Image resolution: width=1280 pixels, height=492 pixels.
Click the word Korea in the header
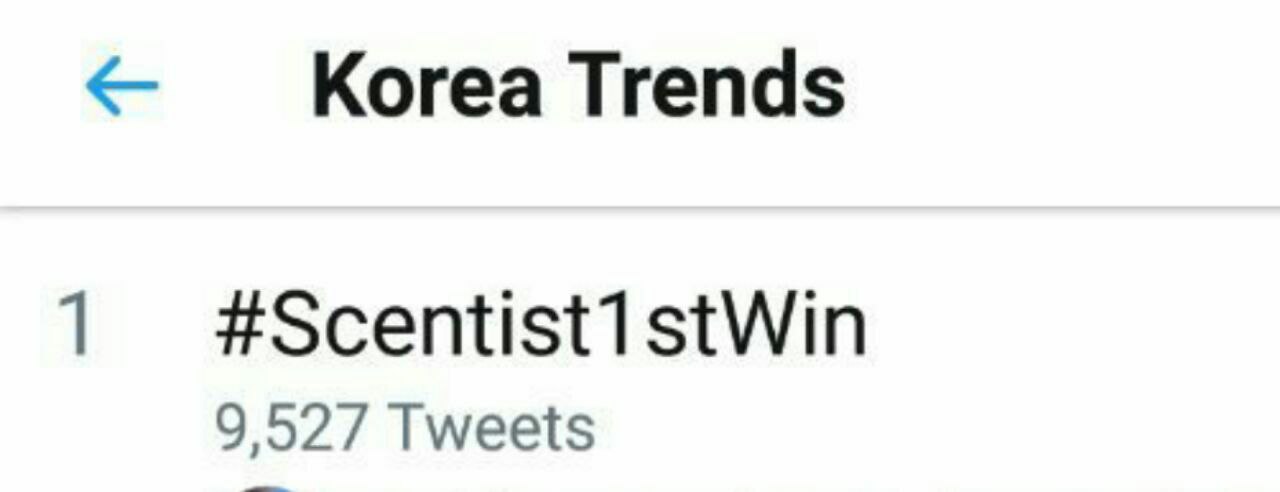427,86
